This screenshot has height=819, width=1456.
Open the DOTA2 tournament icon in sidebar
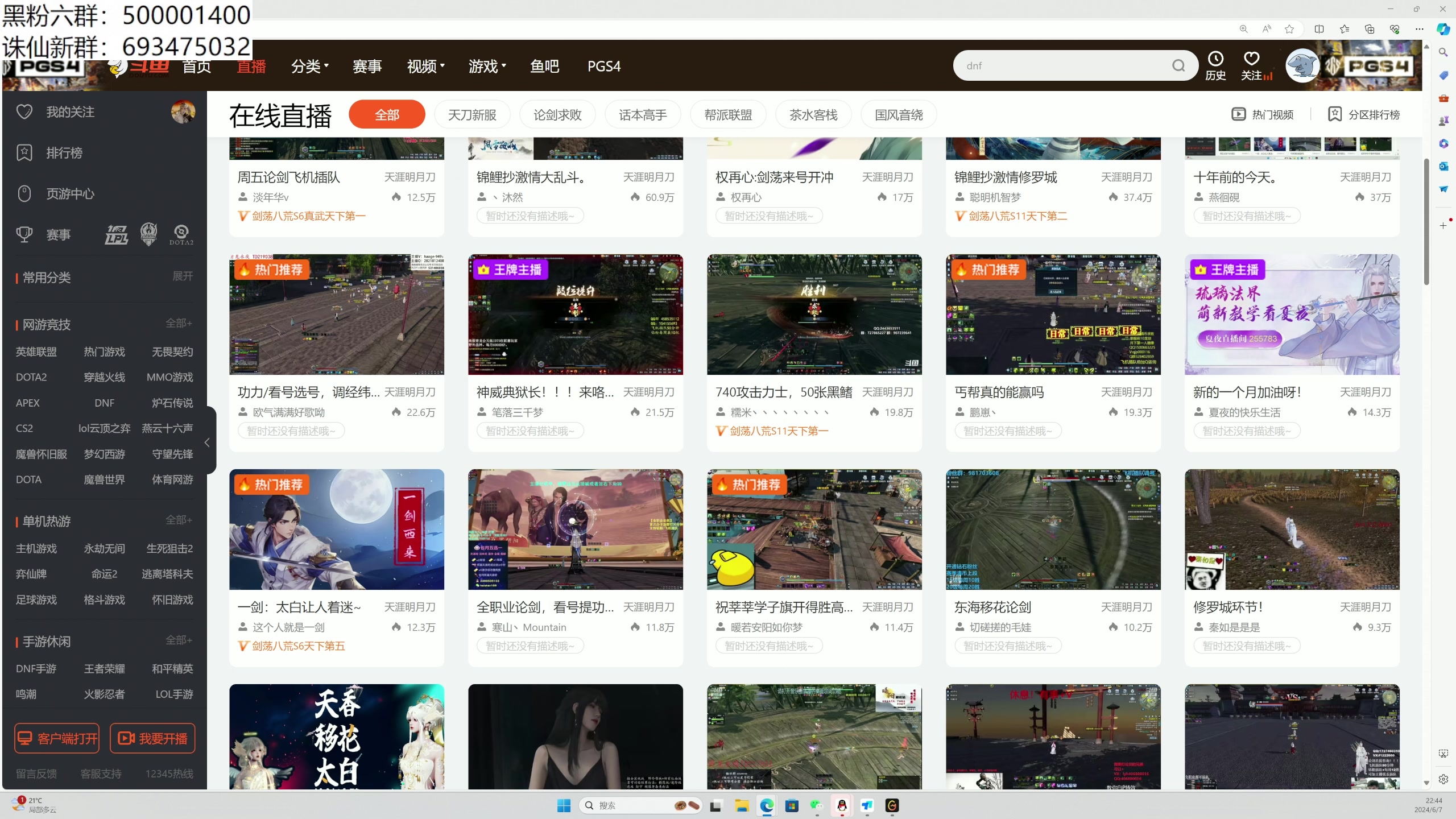click(181, 234)
